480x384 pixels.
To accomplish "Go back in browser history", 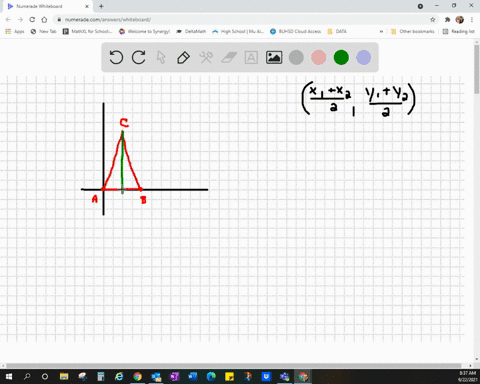I will (x=8, y=20).
